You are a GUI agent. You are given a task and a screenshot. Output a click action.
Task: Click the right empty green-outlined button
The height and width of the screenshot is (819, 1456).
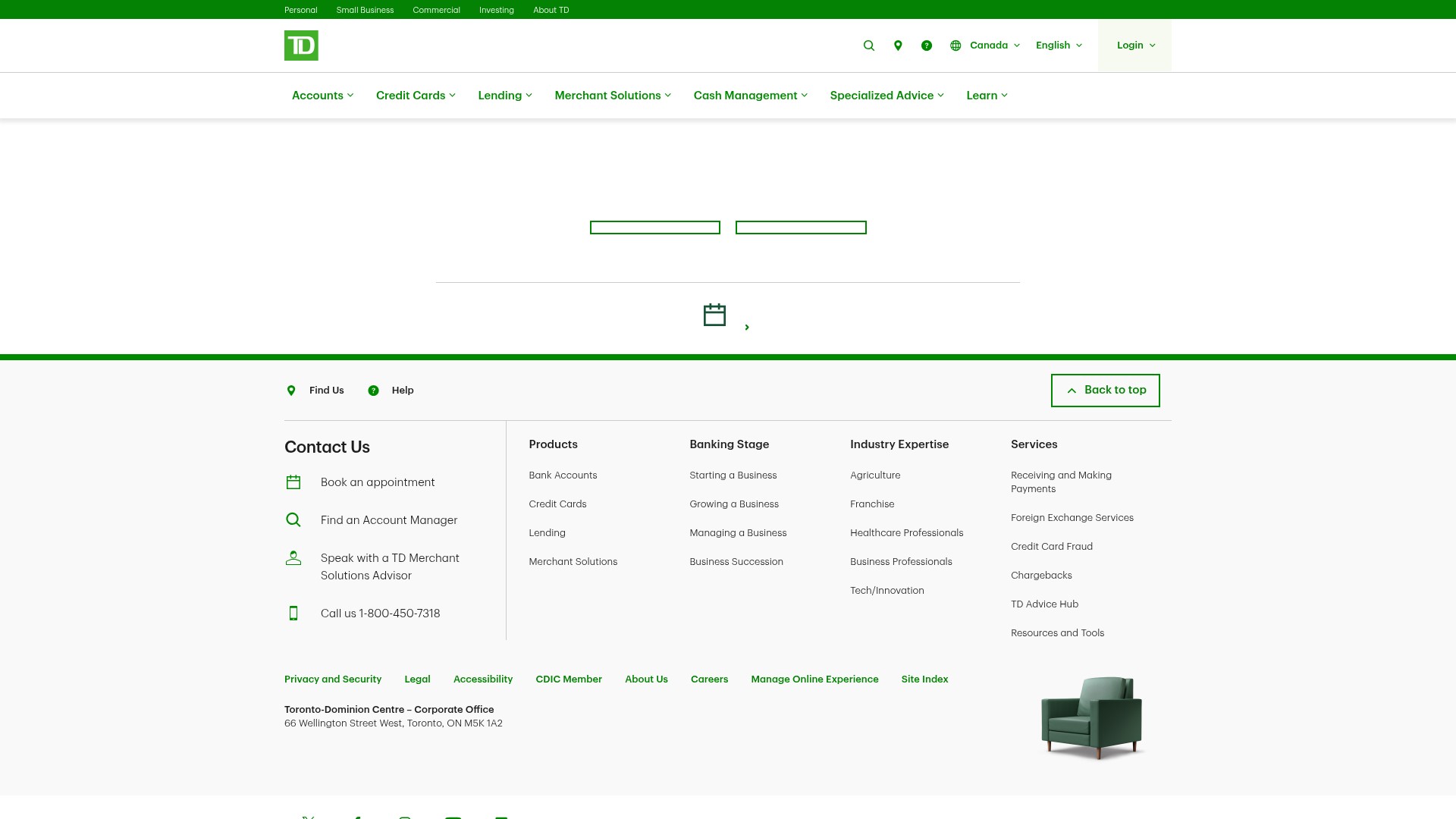point(801,227)
